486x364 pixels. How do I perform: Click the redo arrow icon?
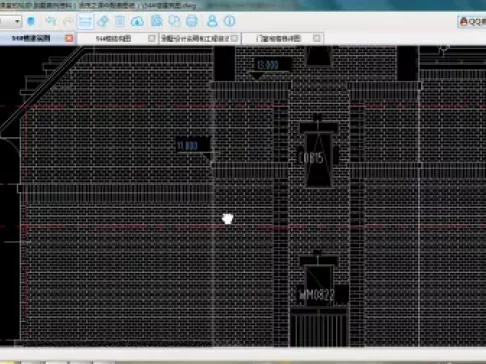tap(68, 21)
